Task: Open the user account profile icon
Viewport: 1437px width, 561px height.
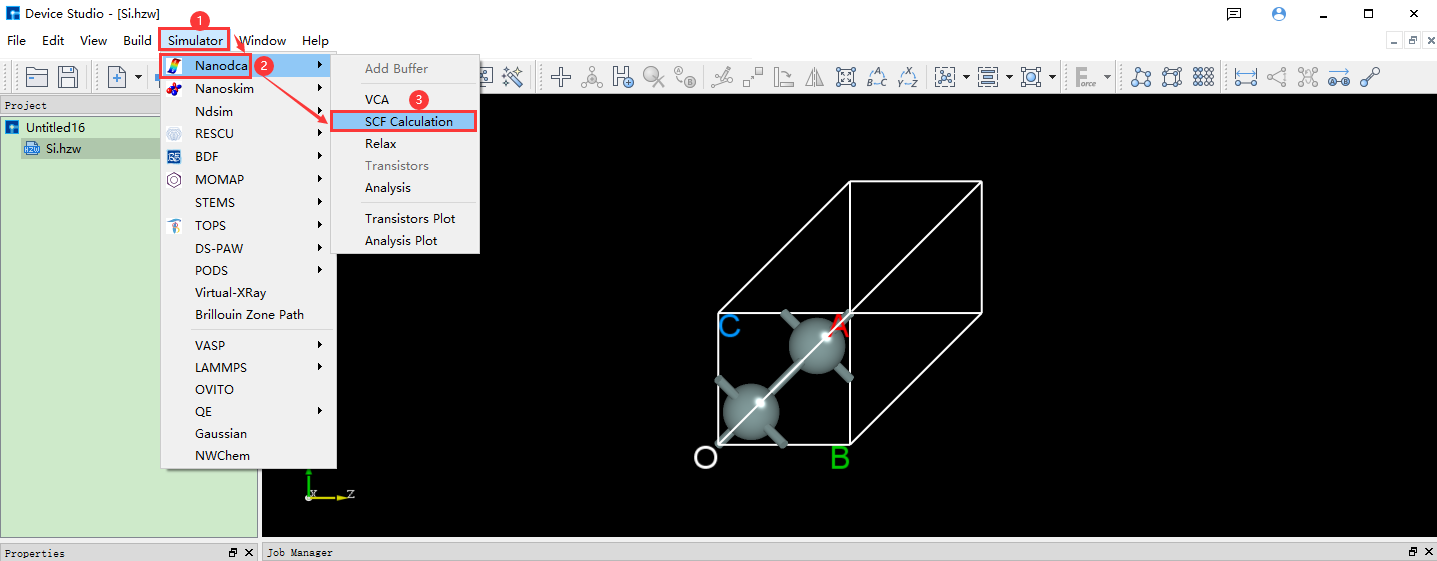Action: (1279, 14)
